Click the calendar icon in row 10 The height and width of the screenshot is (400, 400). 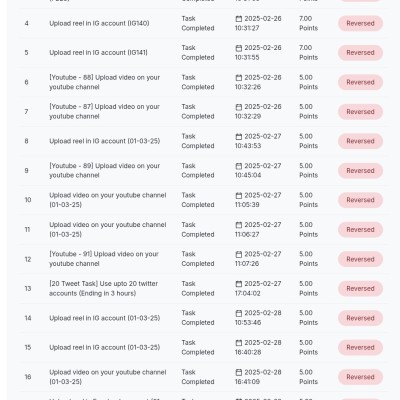click(x=239, y=195)
